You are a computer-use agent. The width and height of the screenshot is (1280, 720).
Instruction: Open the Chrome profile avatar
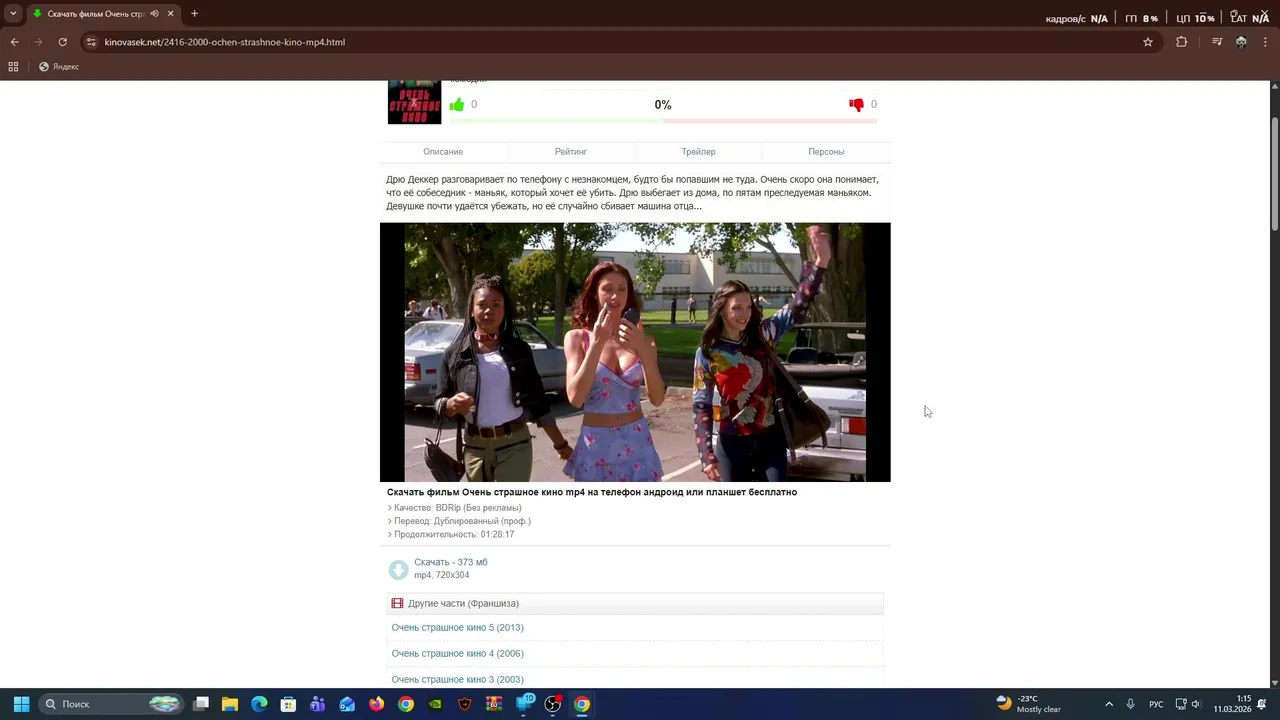[1241, 42]
